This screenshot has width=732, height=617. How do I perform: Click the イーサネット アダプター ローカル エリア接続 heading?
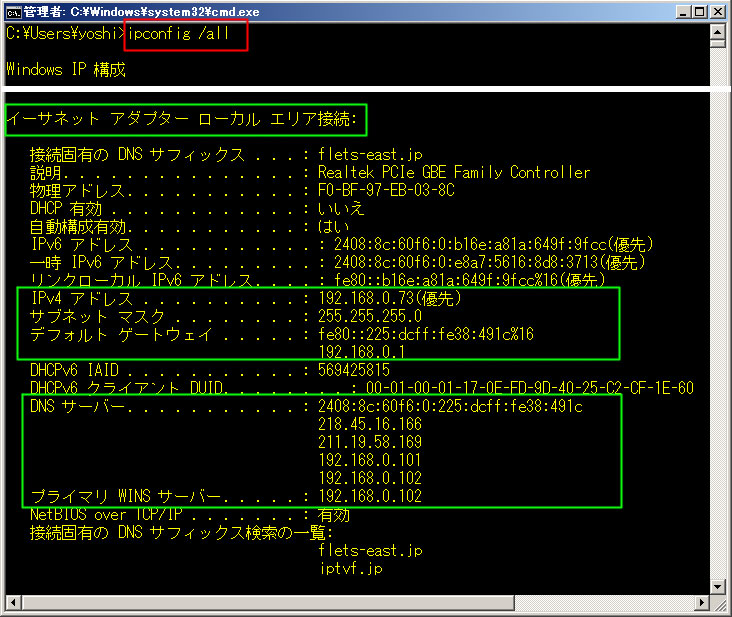click(182, 119)
